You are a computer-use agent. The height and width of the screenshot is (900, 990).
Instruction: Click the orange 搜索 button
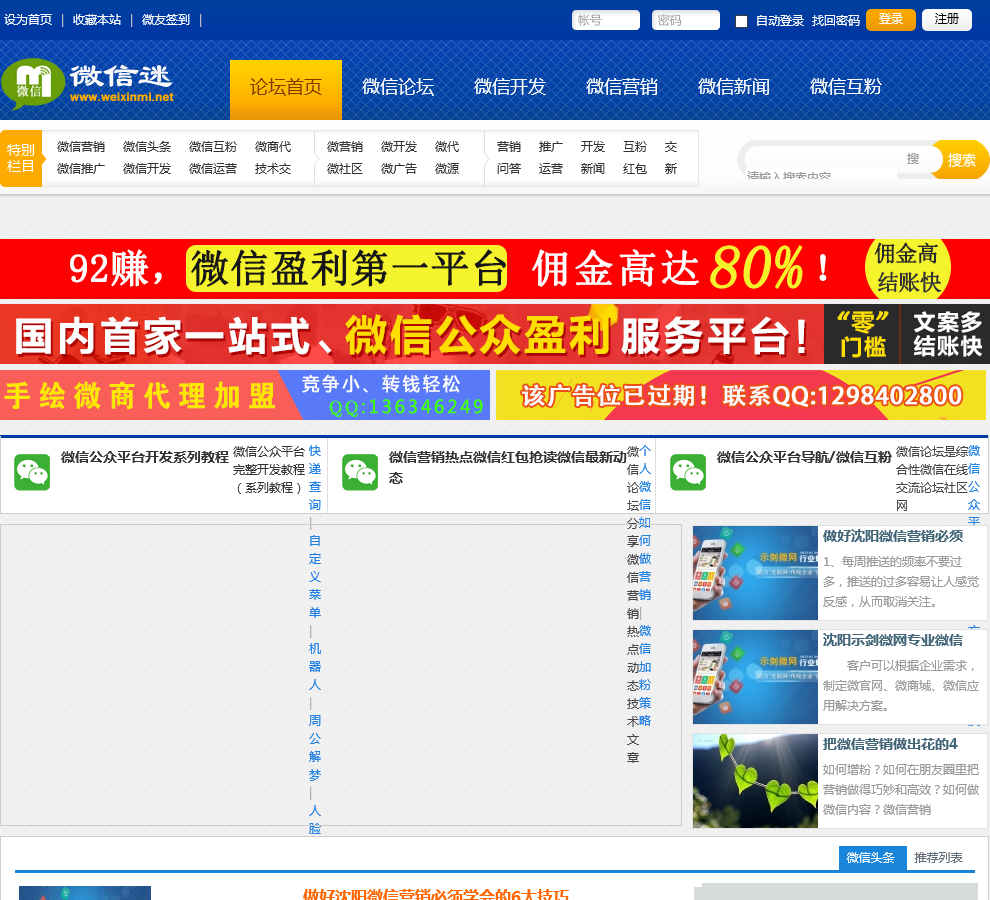click(961, 160)
